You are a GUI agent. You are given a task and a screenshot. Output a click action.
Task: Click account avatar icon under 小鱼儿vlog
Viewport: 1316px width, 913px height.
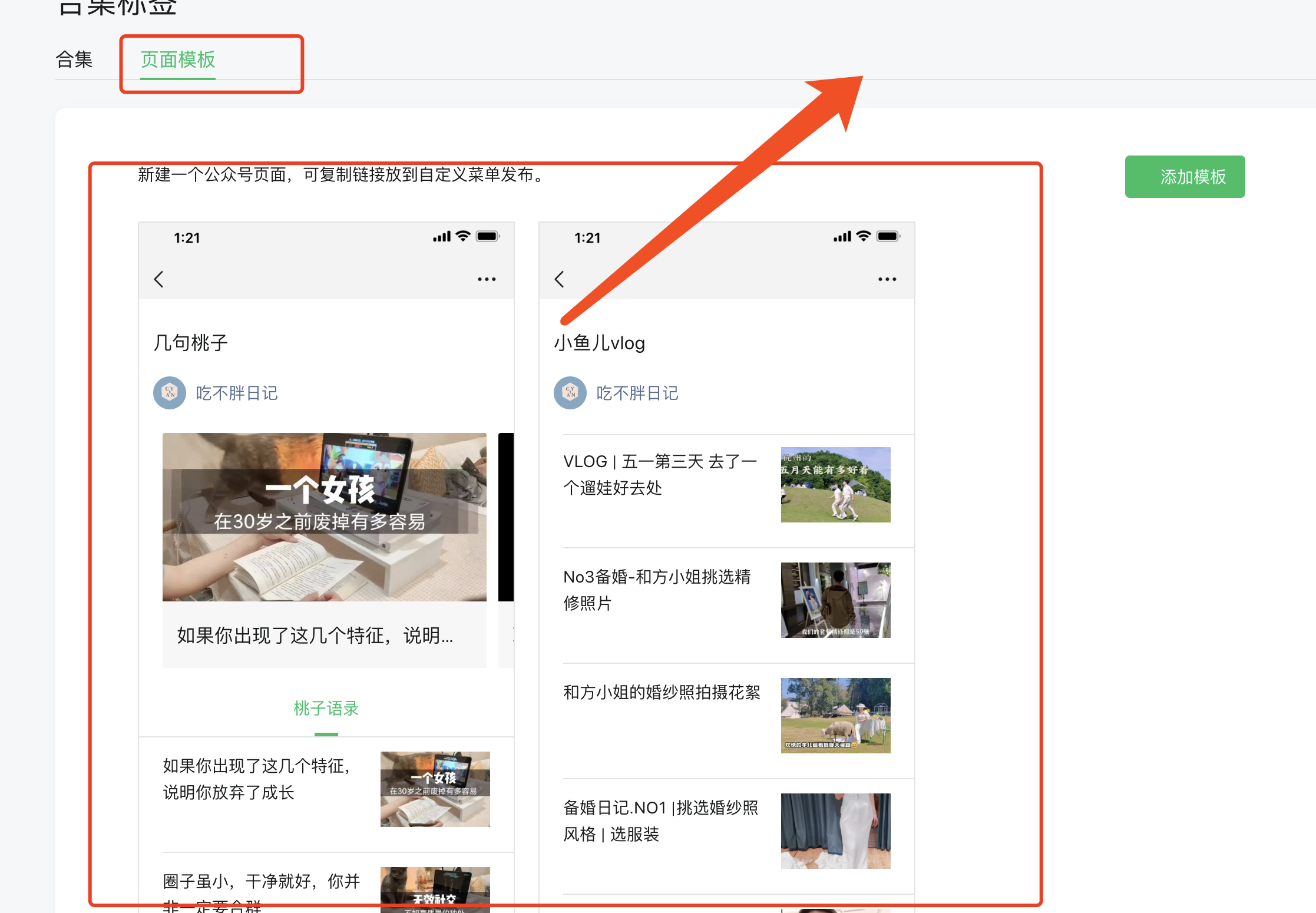(570, 393)
